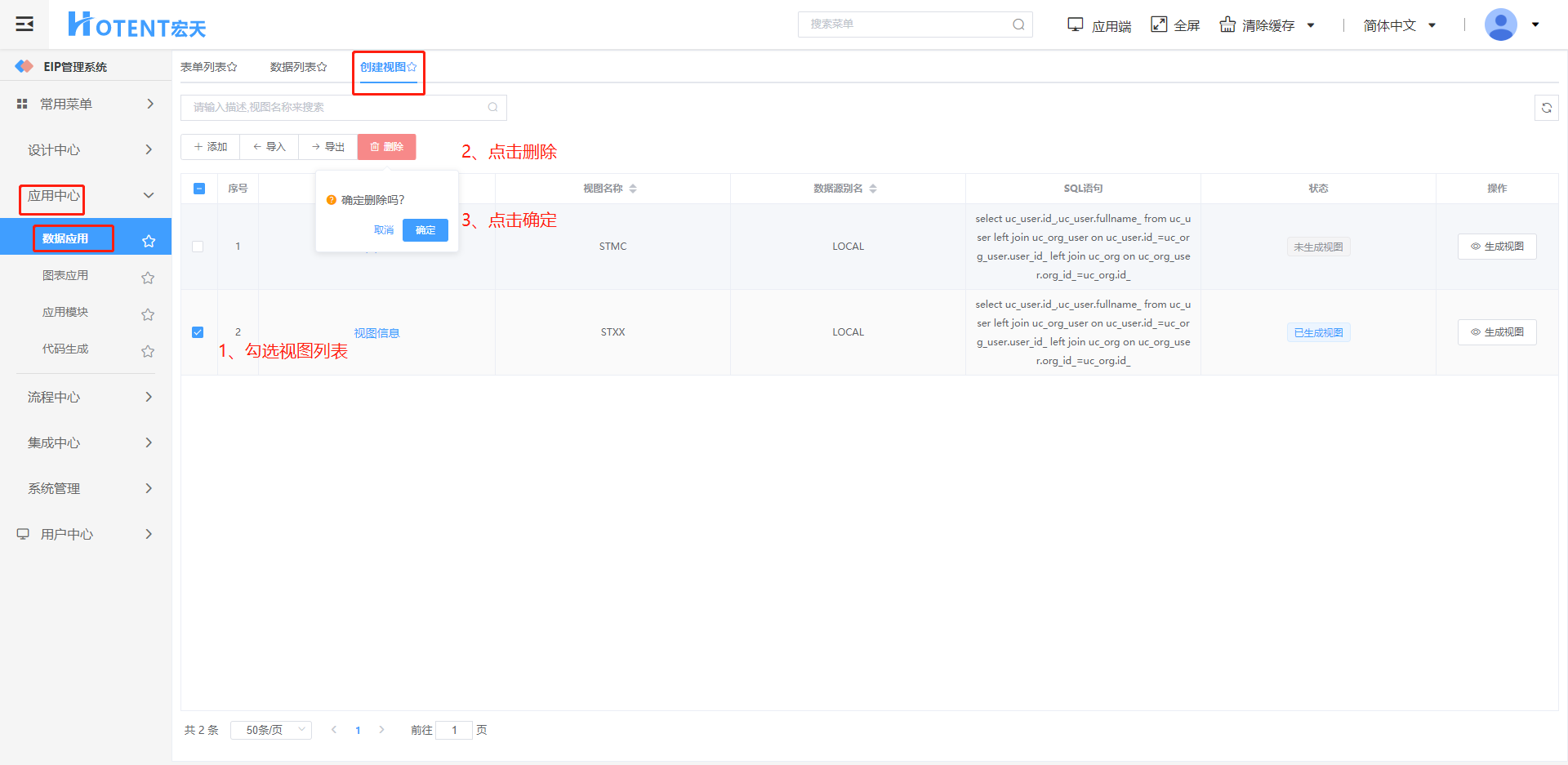Sort by 视图名称 column arrows
Viewport: 1568px width, 765px height.
633,189
